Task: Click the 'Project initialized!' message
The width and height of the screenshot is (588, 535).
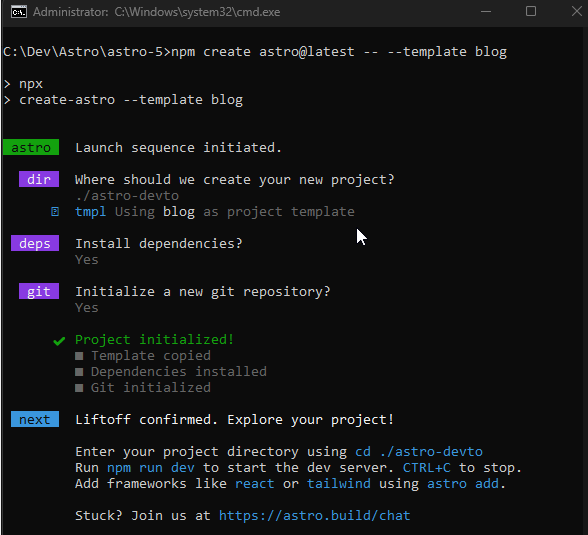Action: tap(154, 339)
